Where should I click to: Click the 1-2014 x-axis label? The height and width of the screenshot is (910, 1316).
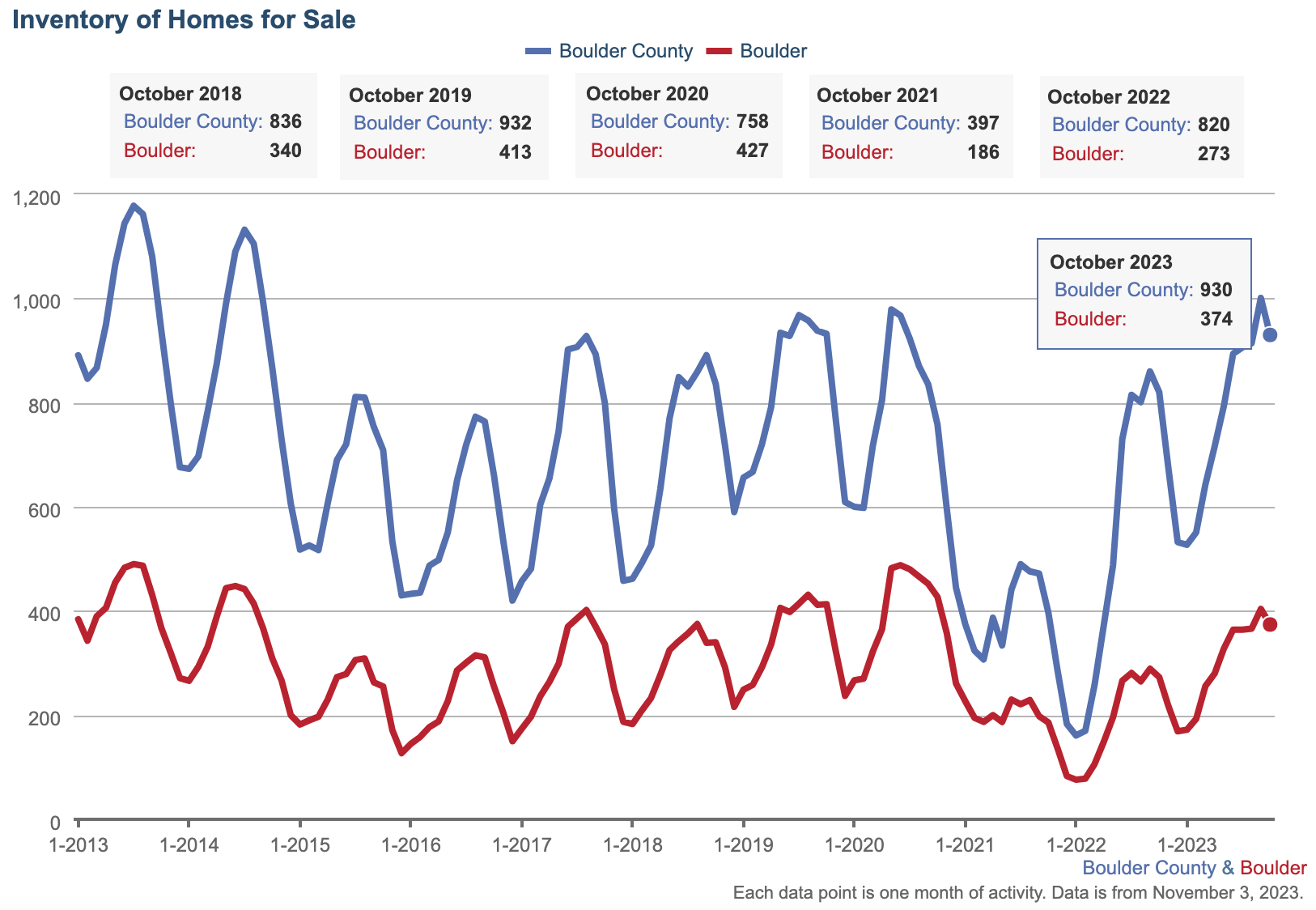pos(189,845)
